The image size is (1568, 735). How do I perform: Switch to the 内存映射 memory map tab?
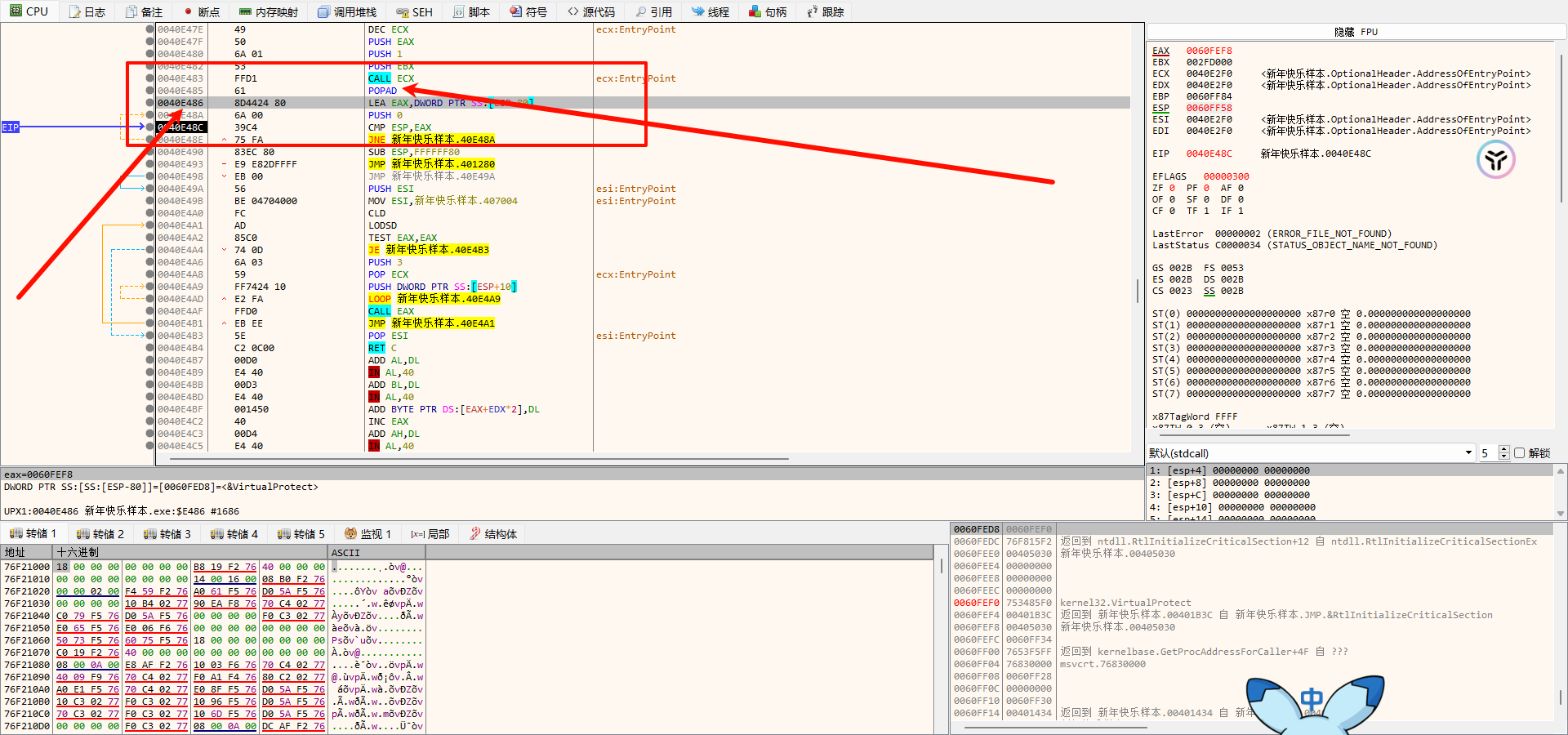[x=269, y=11]
